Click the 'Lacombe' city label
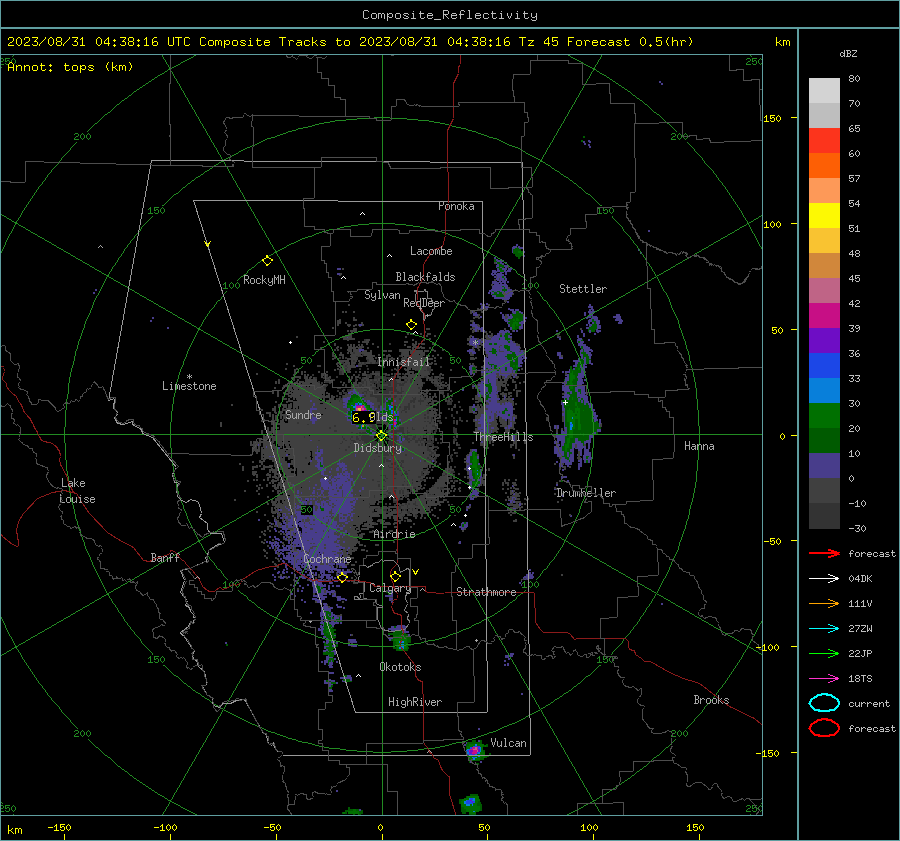 431,251
